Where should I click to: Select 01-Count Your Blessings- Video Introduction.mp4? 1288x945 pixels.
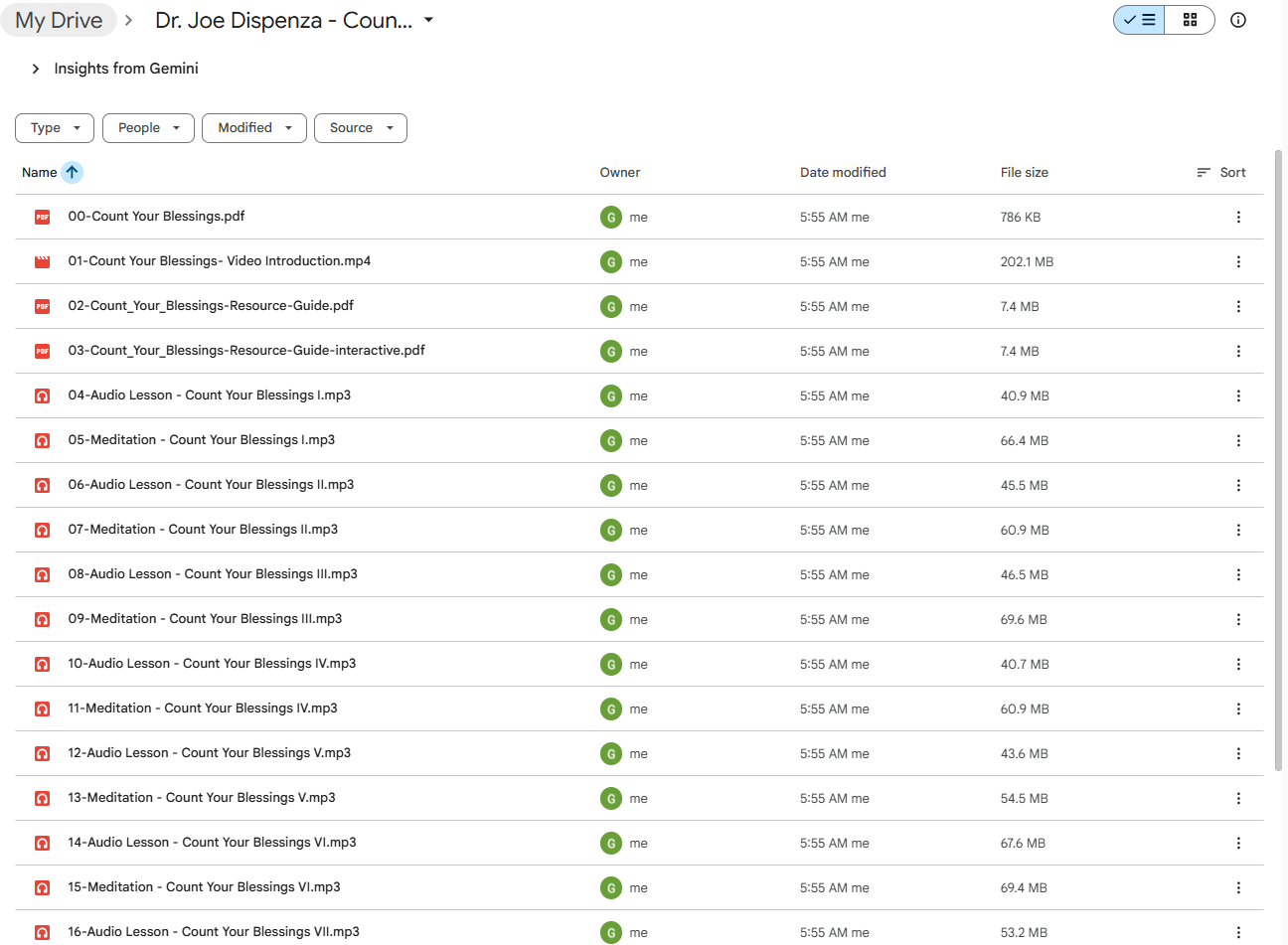coord(220,260)
